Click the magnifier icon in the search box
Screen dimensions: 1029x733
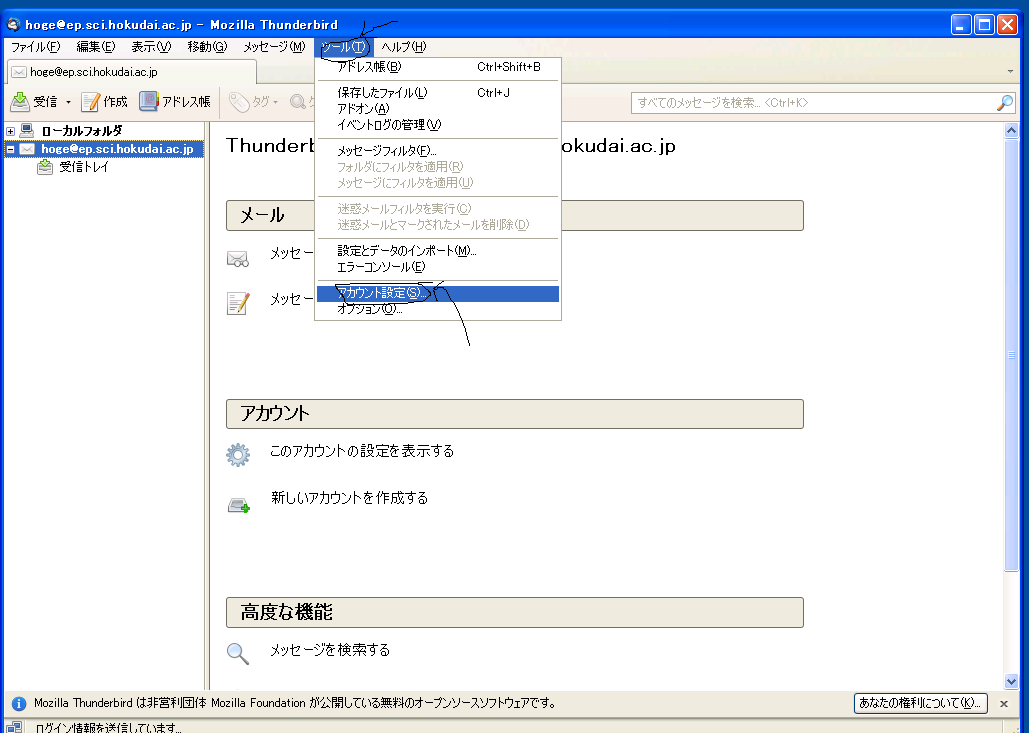pyautogui.click(x=1004, y=102)
